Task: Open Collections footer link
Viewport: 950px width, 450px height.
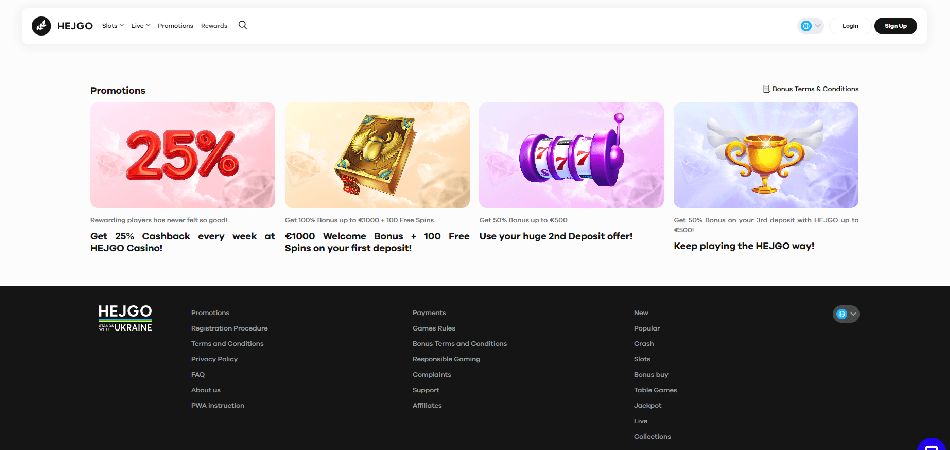Action: click(x=653, y=437)
